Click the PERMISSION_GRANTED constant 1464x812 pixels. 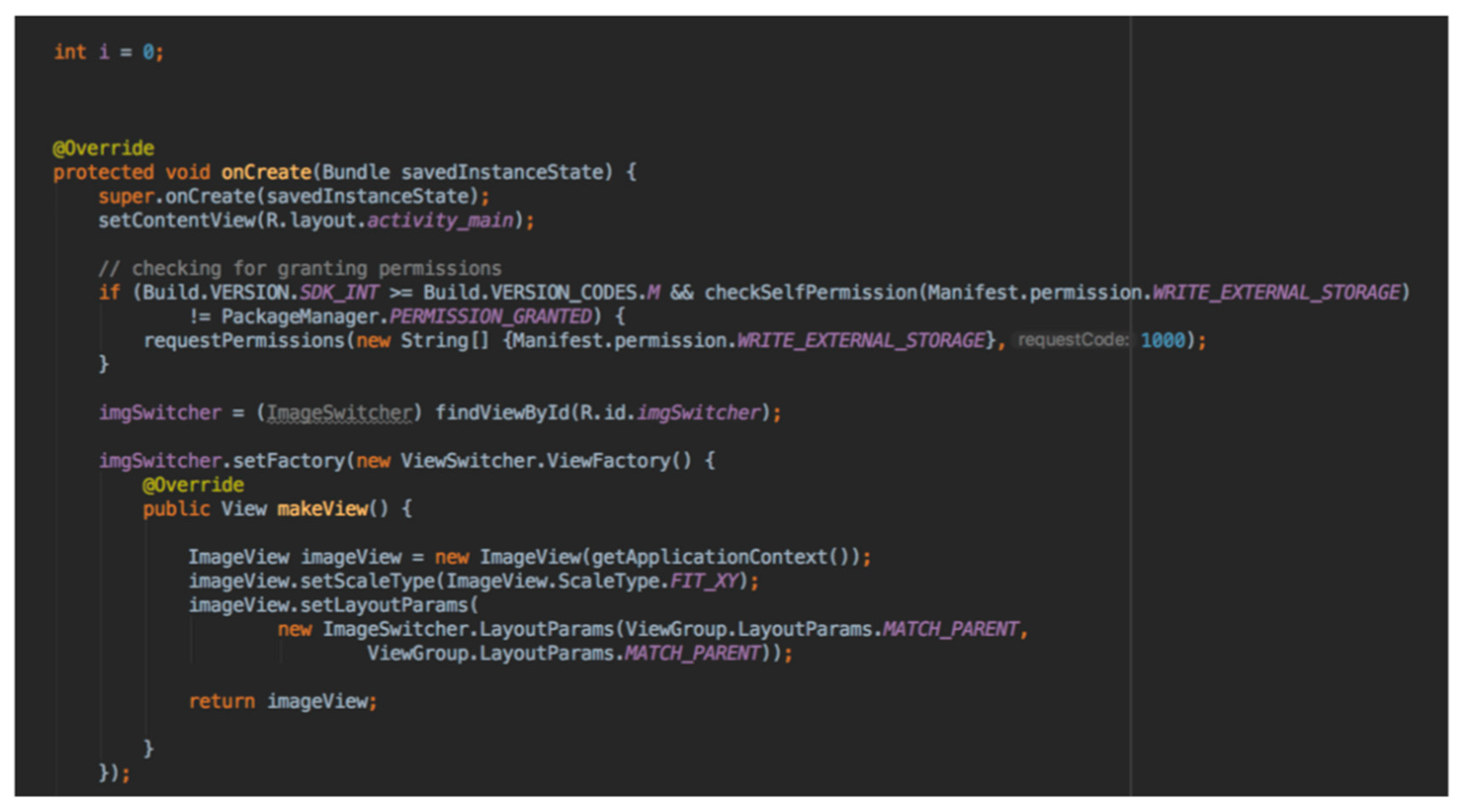[491, 317]
